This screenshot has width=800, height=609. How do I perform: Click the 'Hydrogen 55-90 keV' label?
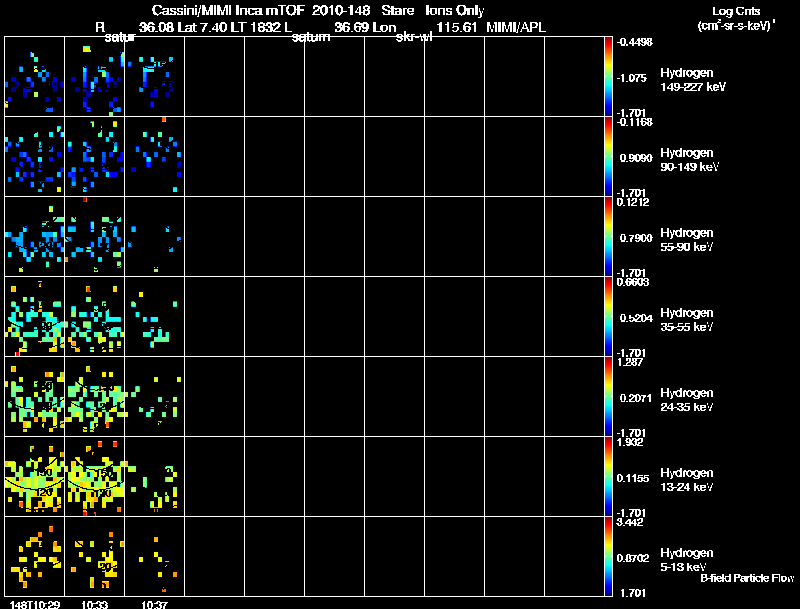pos(687,240)
